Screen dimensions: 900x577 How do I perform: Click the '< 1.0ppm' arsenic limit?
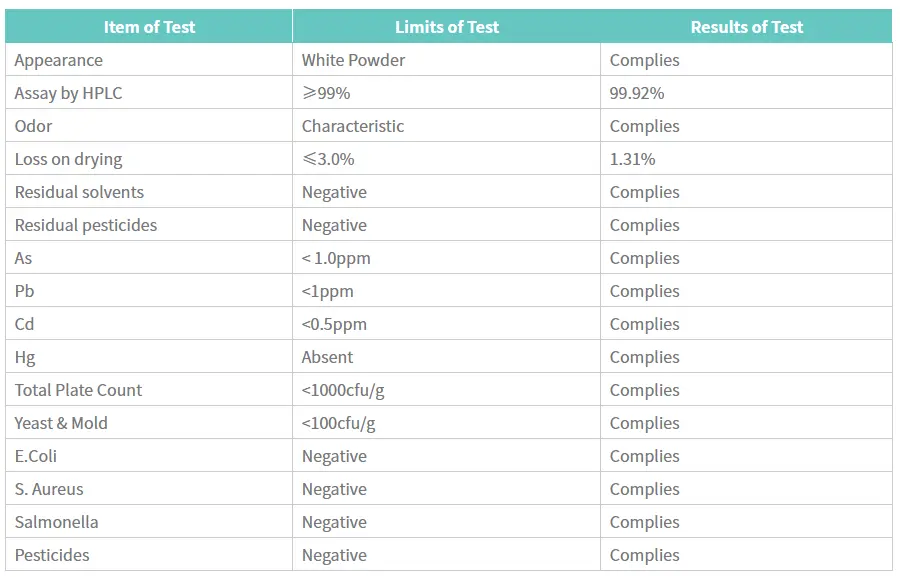(336, 258)
